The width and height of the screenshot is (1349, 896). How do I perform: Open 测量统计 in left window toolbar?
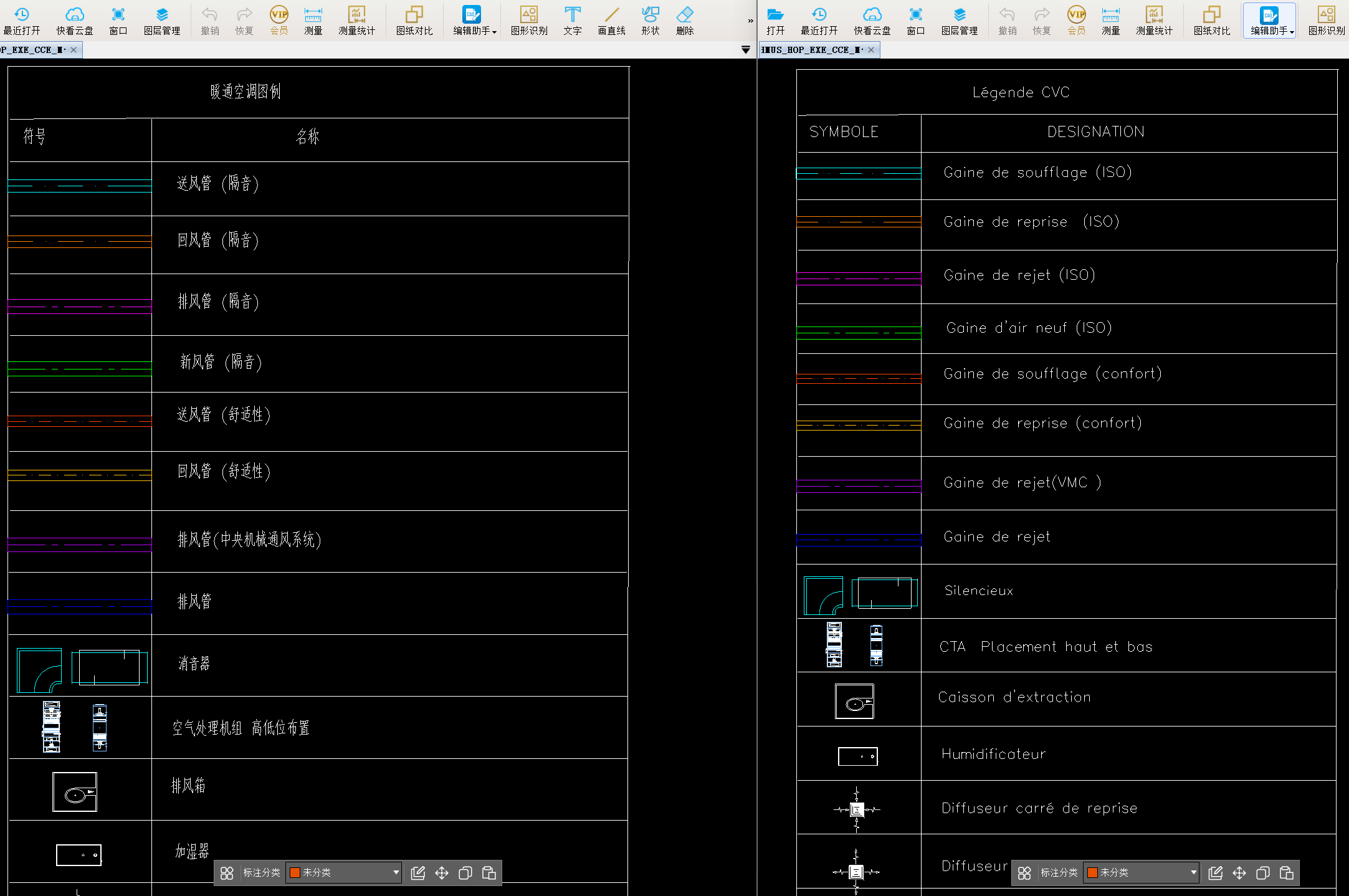[x=357, y=21]
